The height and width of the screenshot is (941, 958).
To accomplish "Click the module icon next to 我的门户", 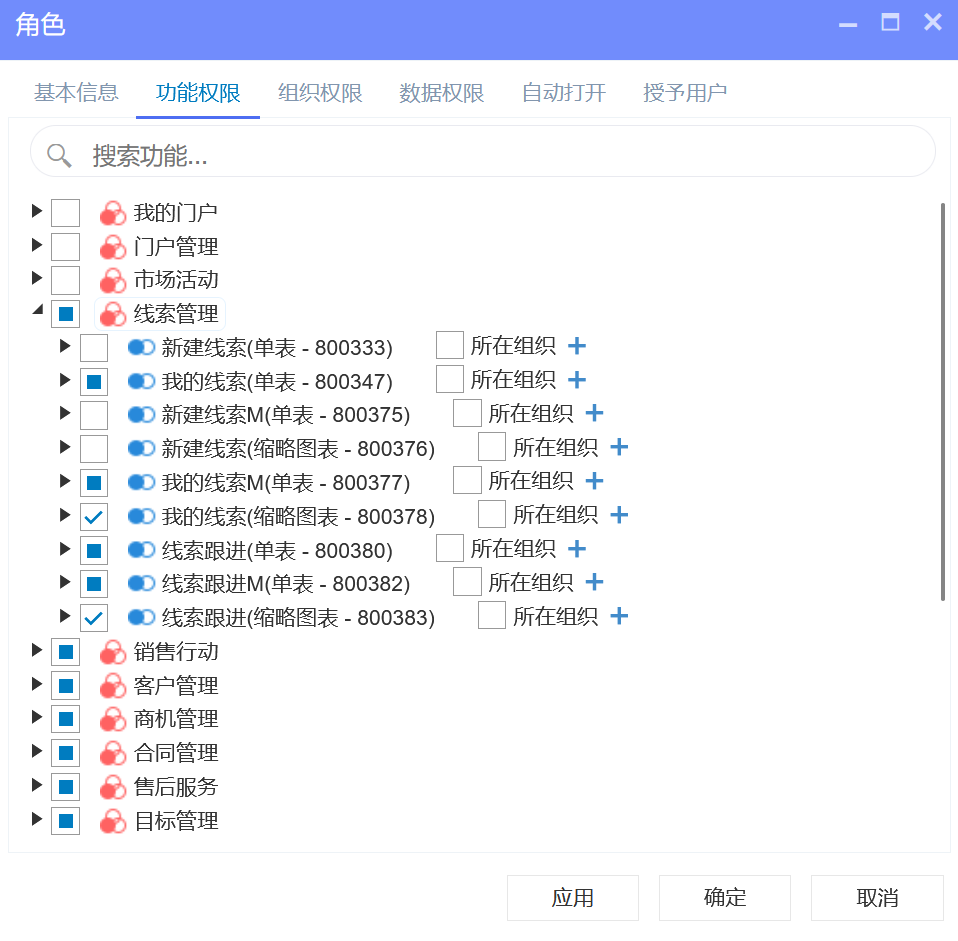I will [x=113, y=213].
